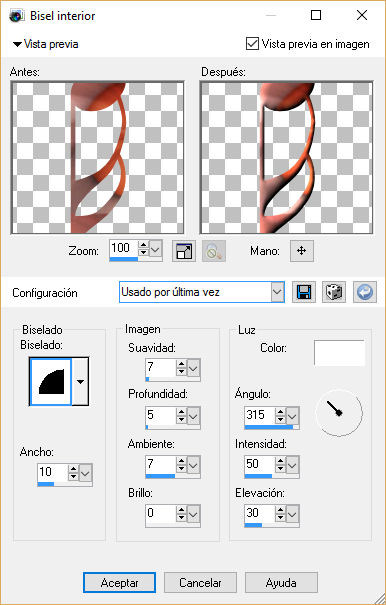Click the Paint Shop Pro title bar icon
This screenshot has height=605, width=386.
coord(17,16)
